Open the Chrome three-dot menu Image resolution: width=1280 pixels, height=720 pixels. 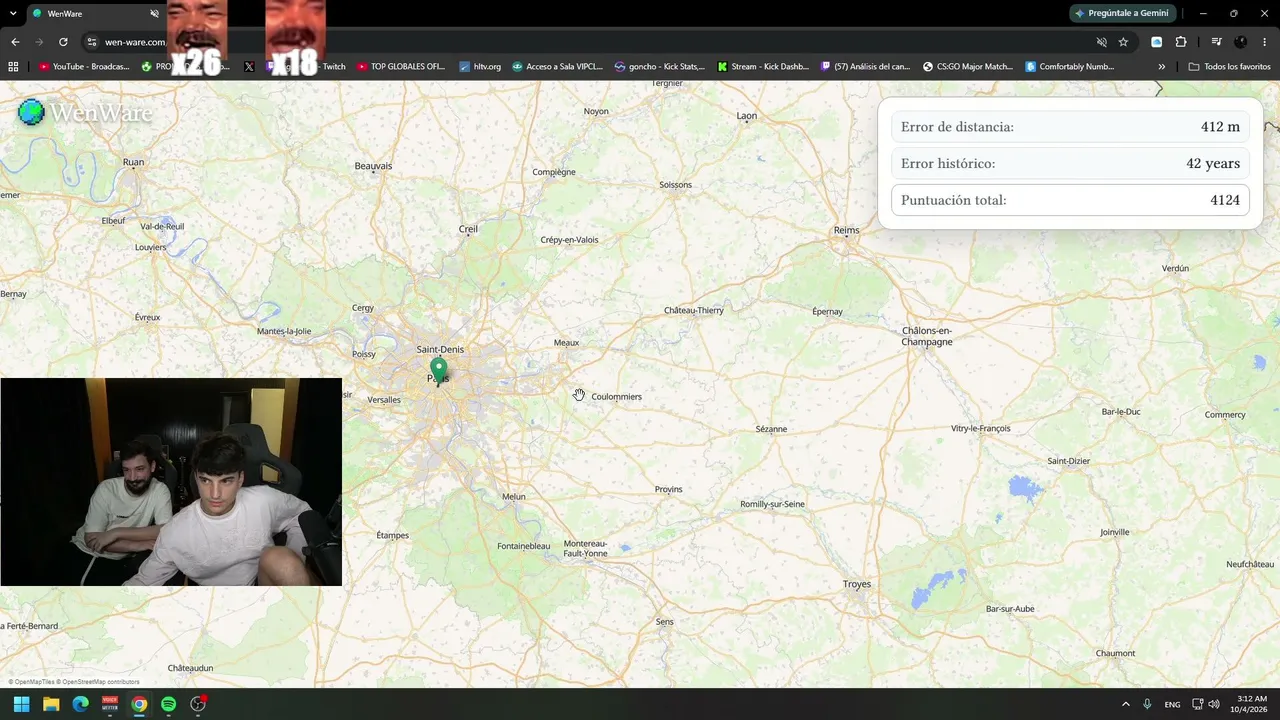[x=1265, y=42]
